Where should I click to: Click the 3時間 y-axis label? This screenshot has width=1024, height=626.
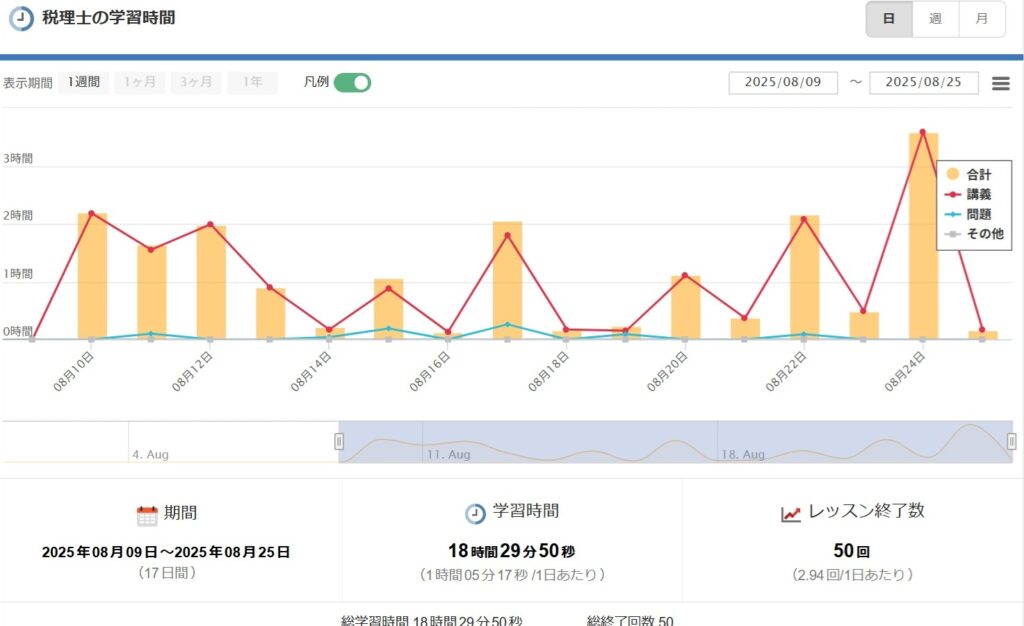[x=18, y=158]
